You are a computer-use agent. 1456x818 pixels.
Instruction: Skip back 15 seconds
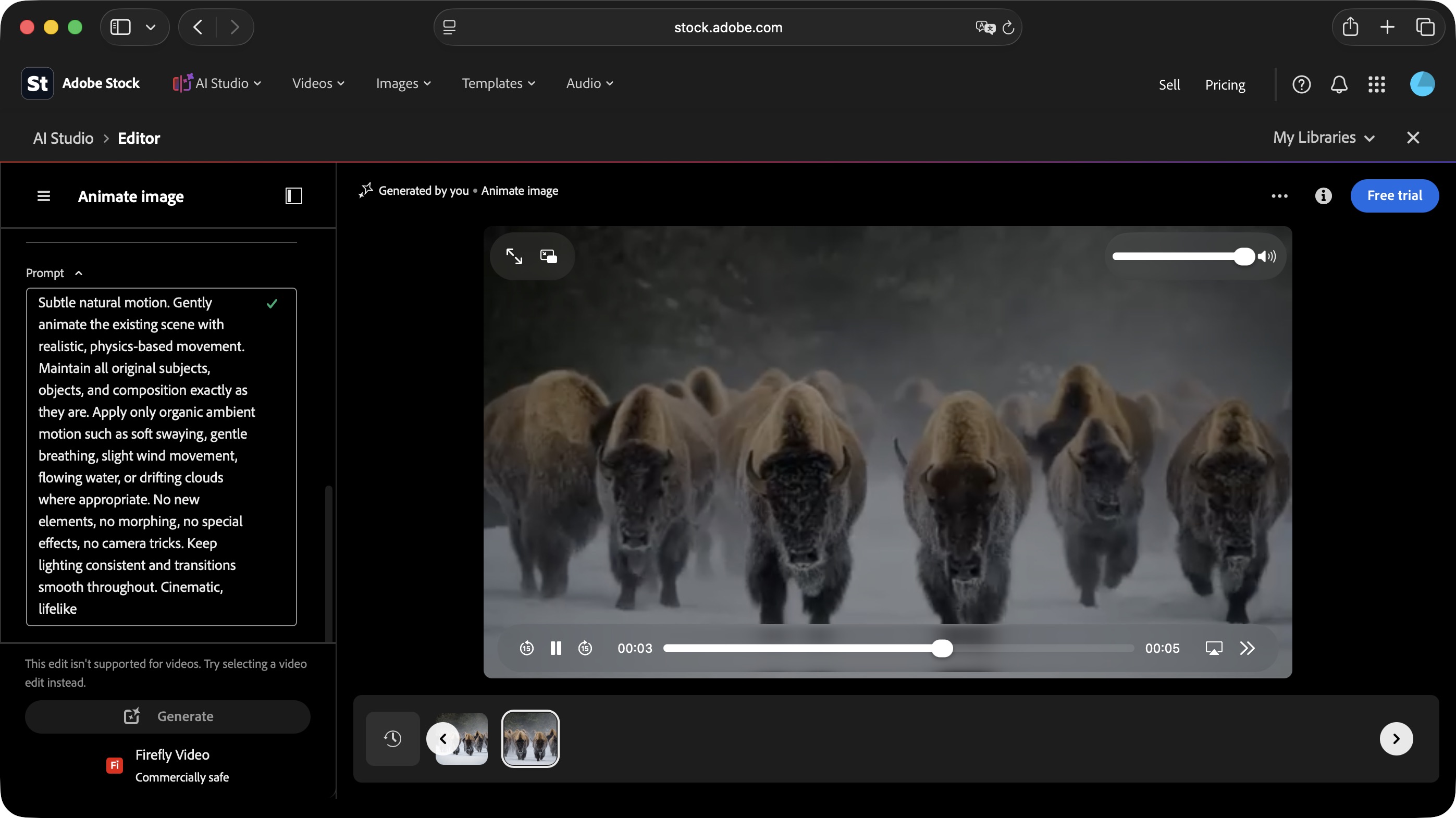[x=526, y=648]
